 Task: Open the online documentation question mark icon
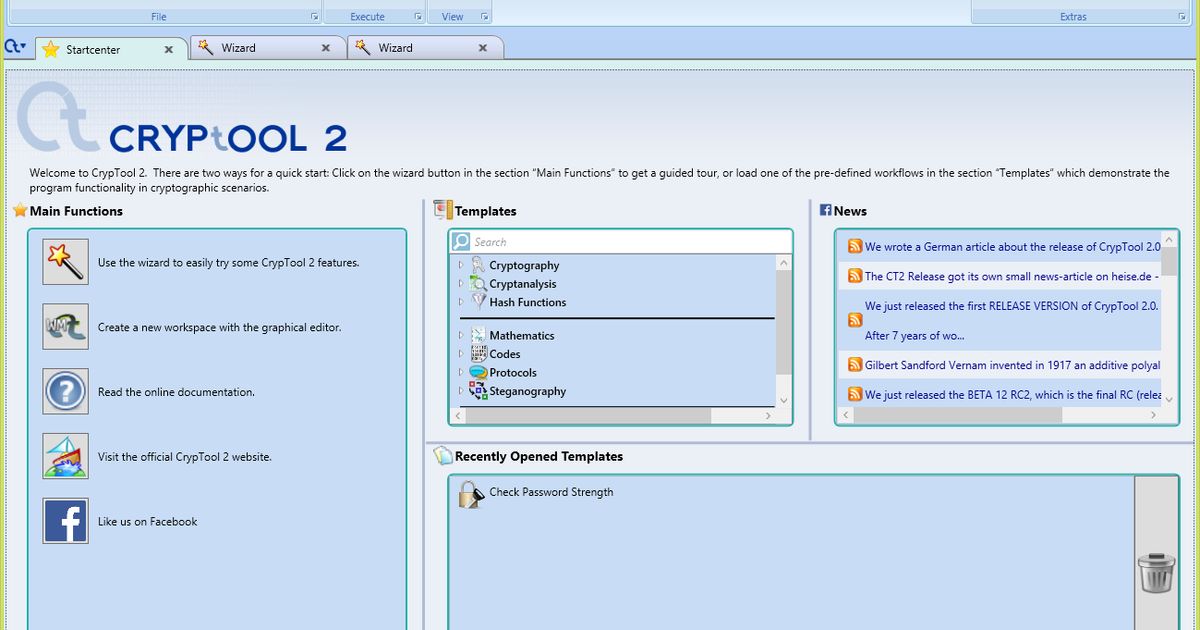(65, 391)
